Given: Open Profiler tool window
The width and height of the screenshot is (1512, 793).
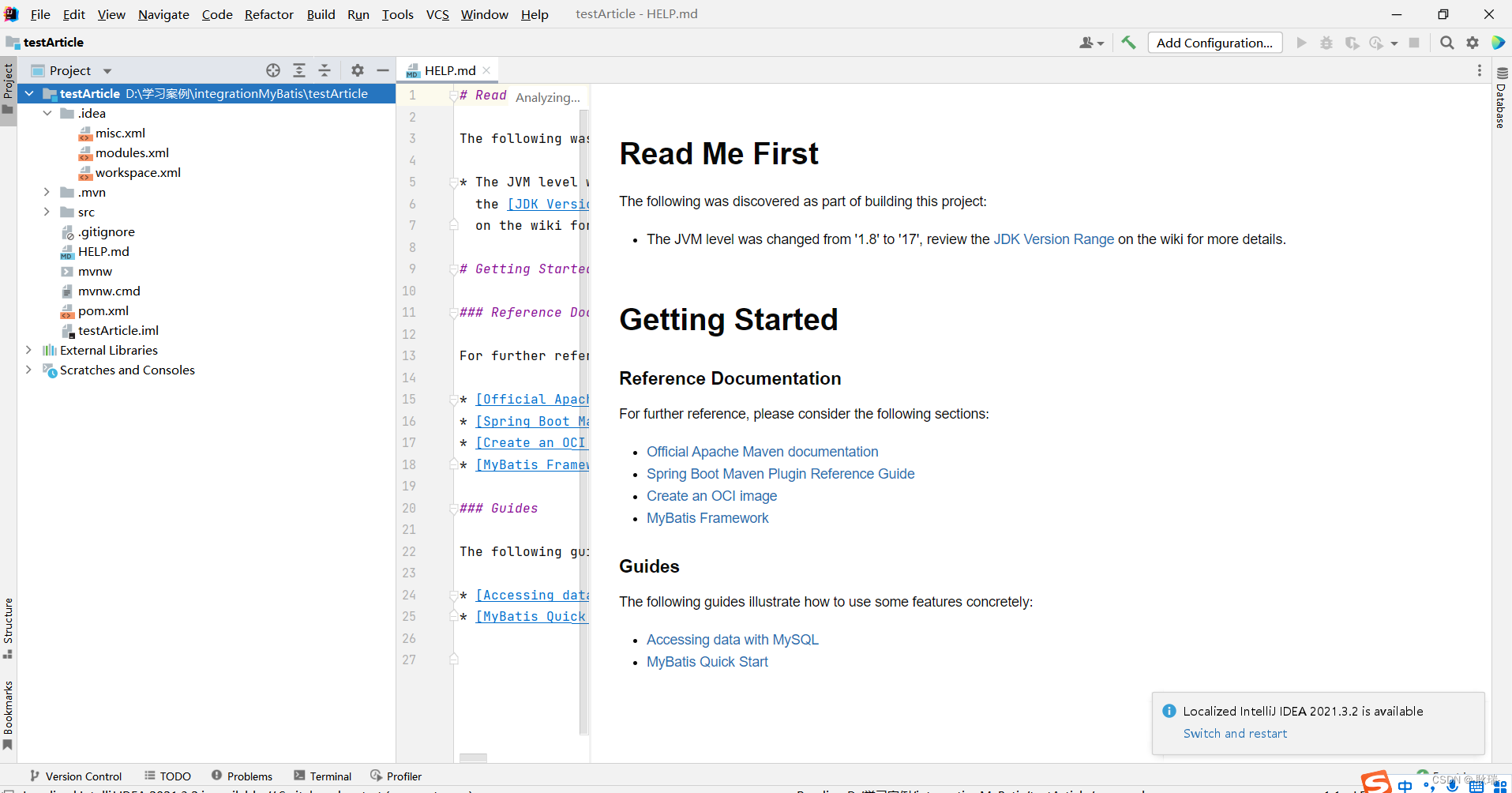Looking at the screenshot, I should coord(396,776).
